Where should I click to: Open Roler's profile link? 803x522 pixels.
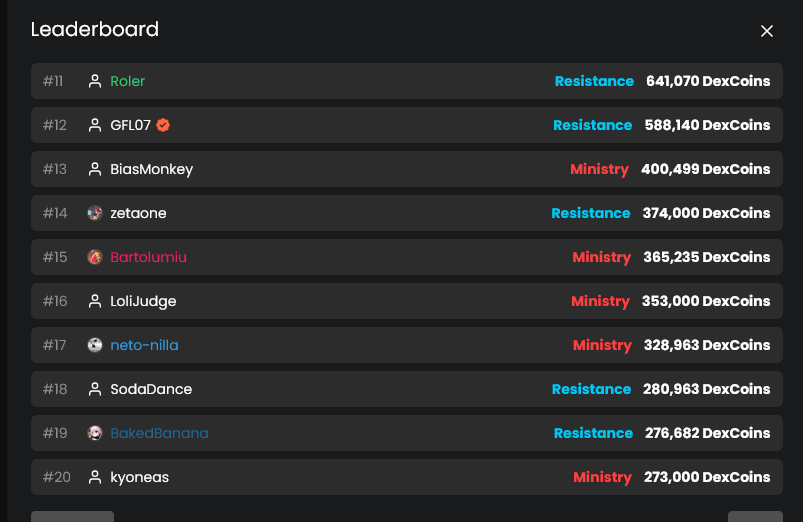pyautogui.click(x=128, y=81)
